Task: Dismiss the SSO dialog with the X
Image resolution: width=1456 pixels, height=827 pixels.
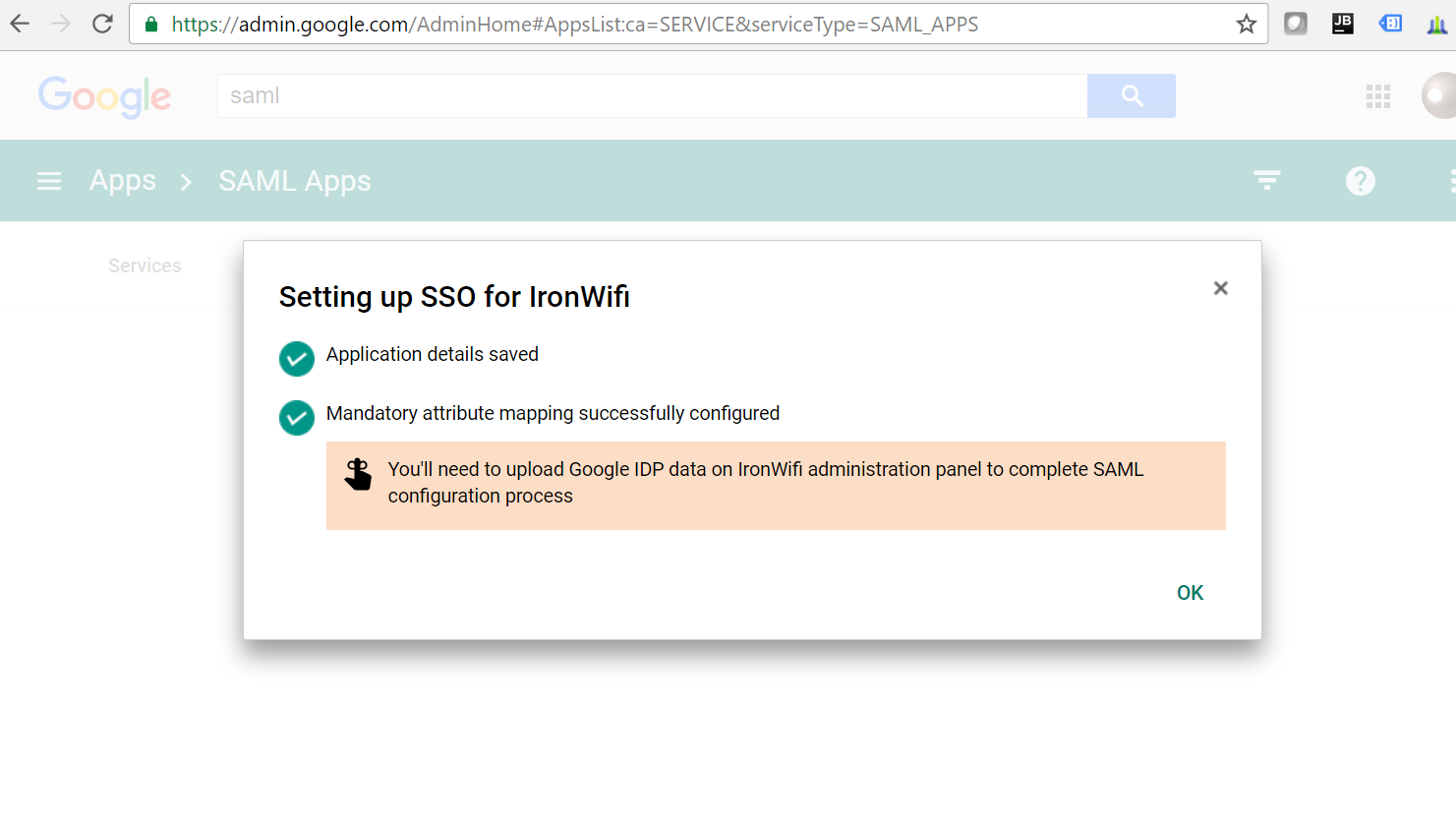Action: click(x=1220, y=288)
